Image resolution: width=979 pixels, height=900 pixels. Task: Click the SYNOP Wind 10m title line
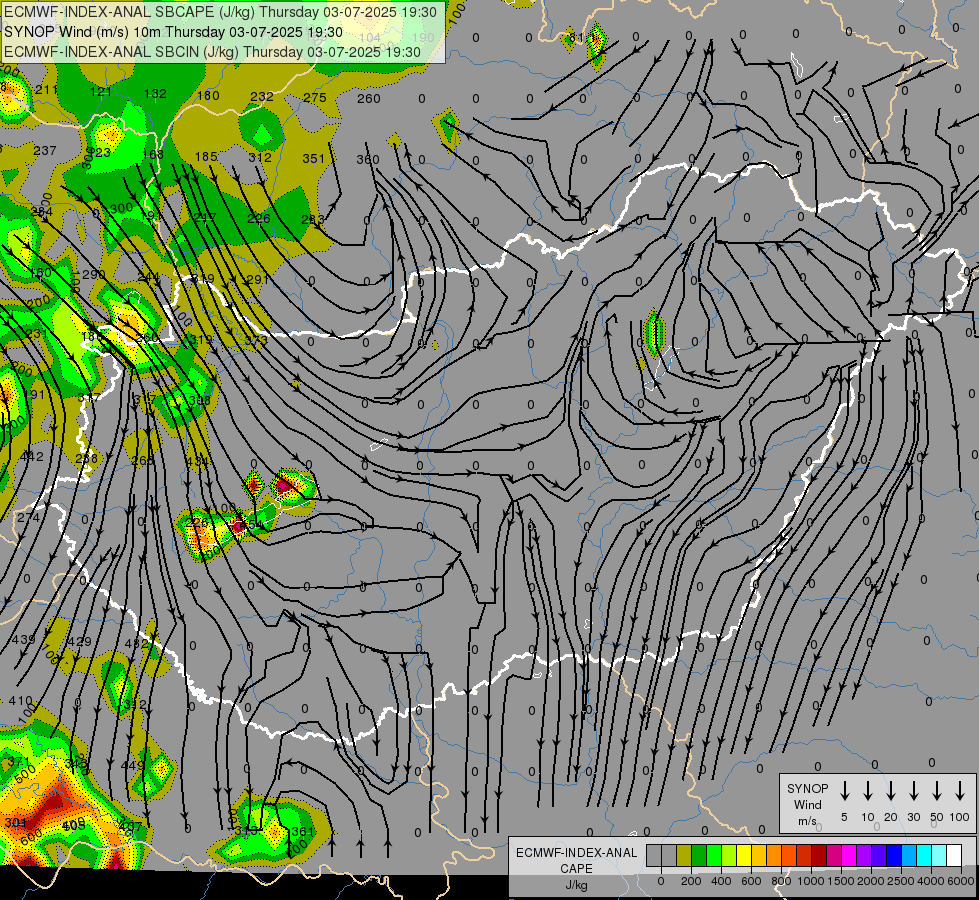coord(173,32)
